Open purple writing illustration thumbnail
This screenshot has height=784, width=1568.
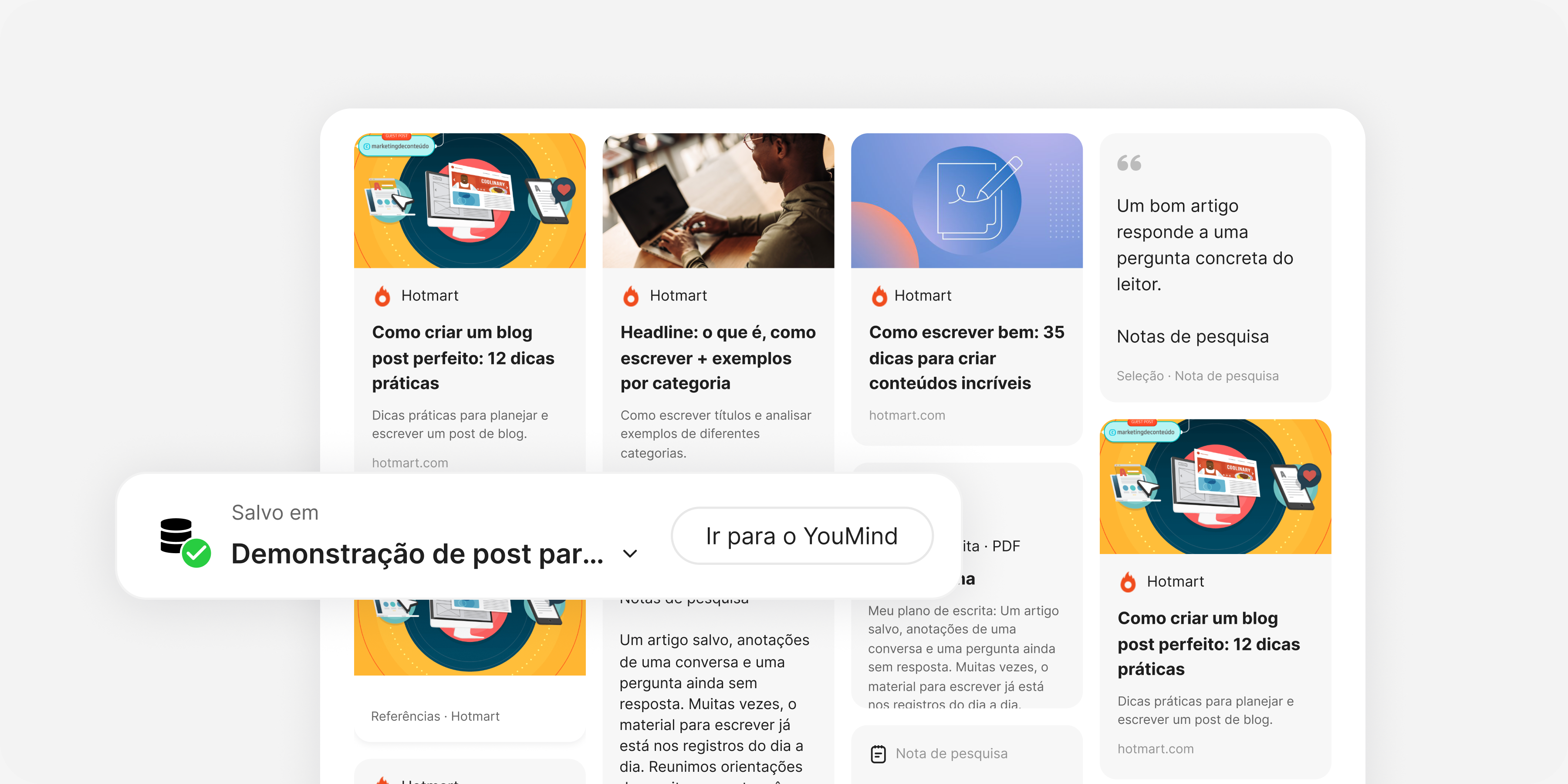click(966, 200)
